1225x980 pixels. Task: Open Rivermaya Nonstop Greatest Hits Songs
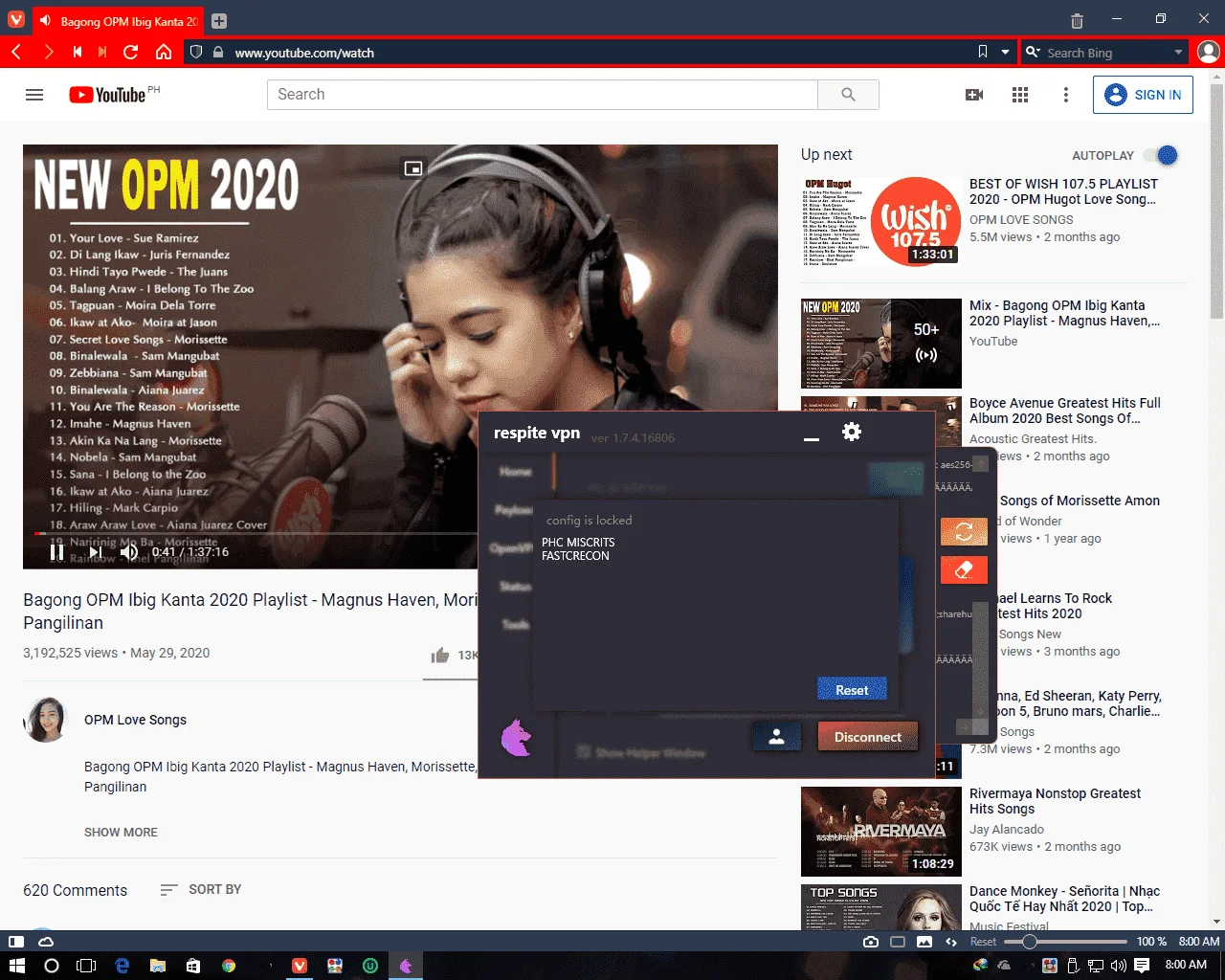pos(1055,801)
